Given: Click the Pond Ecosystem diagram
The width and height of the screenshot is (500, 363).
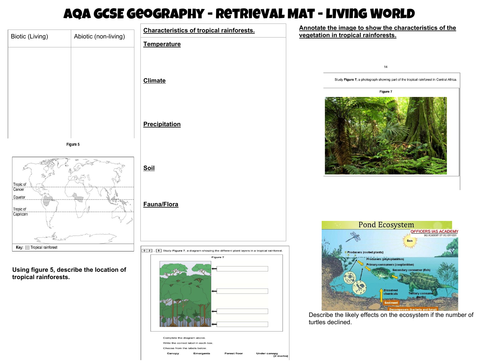Looking at the screenshot, I should click(x=390, y=266).
